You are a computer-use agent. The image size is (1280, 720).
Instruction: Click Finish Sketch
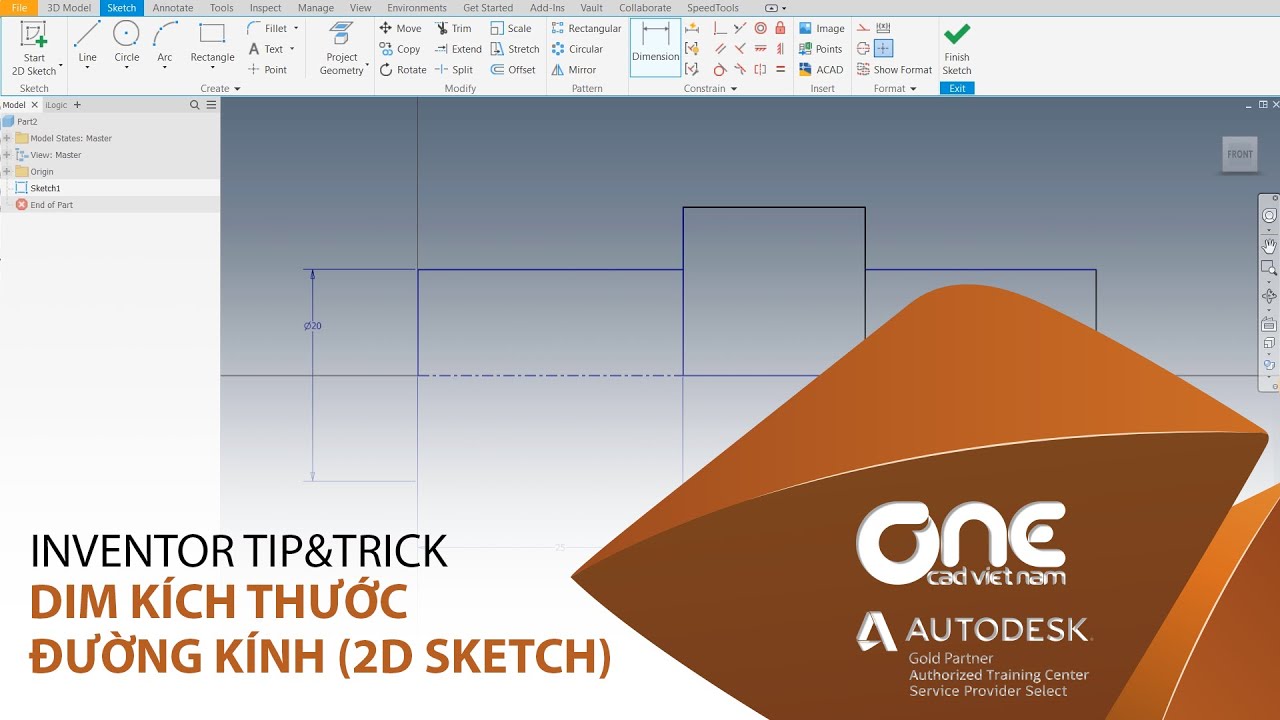pyautogui.click(x=957, y=49)
